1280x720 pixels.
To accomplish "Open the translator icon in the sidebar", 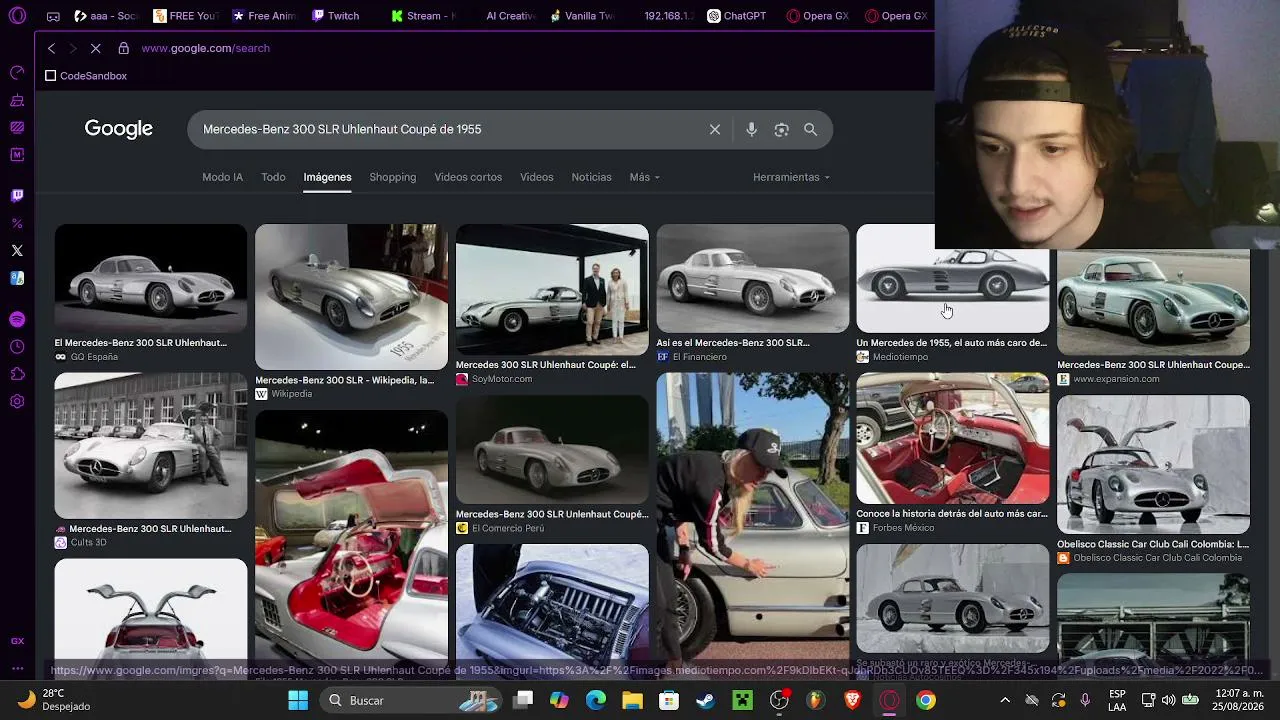I will point(17,279).
